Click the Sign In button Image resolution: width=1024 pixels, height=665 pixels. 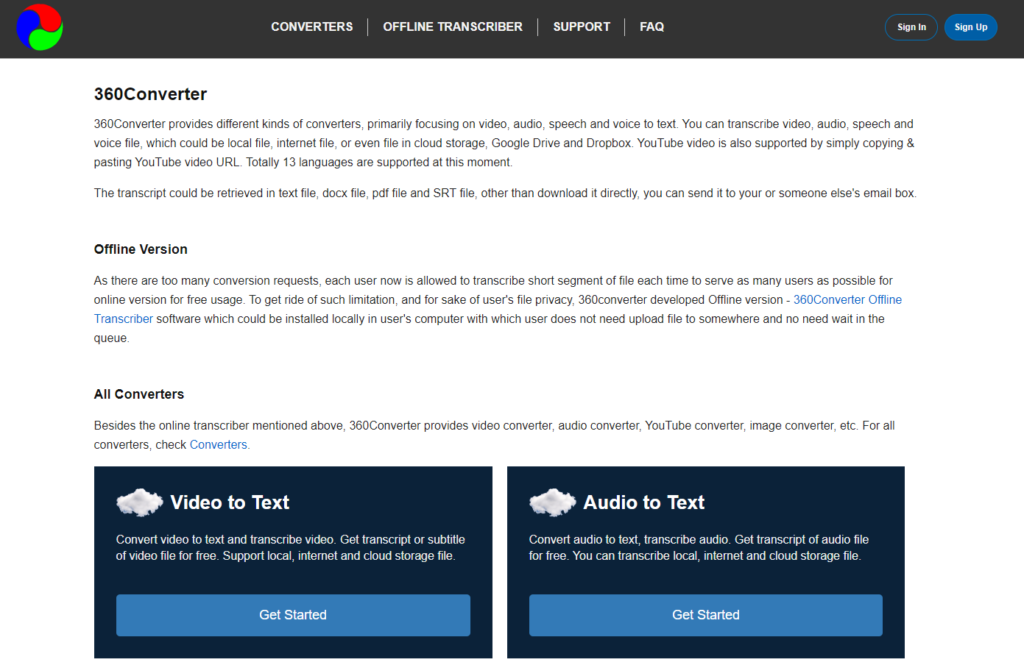911,27
